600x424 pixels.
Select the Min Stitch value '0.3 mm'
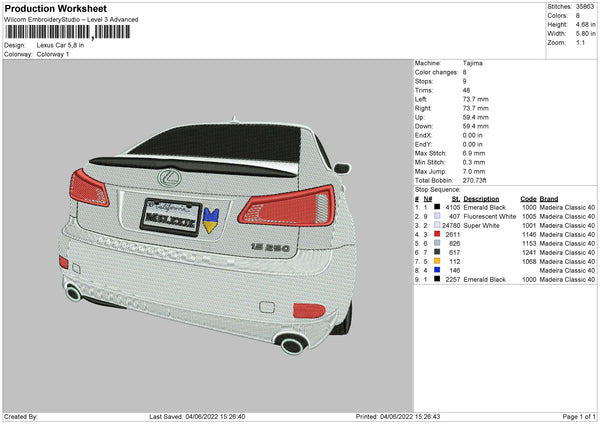tap(474, 162)
